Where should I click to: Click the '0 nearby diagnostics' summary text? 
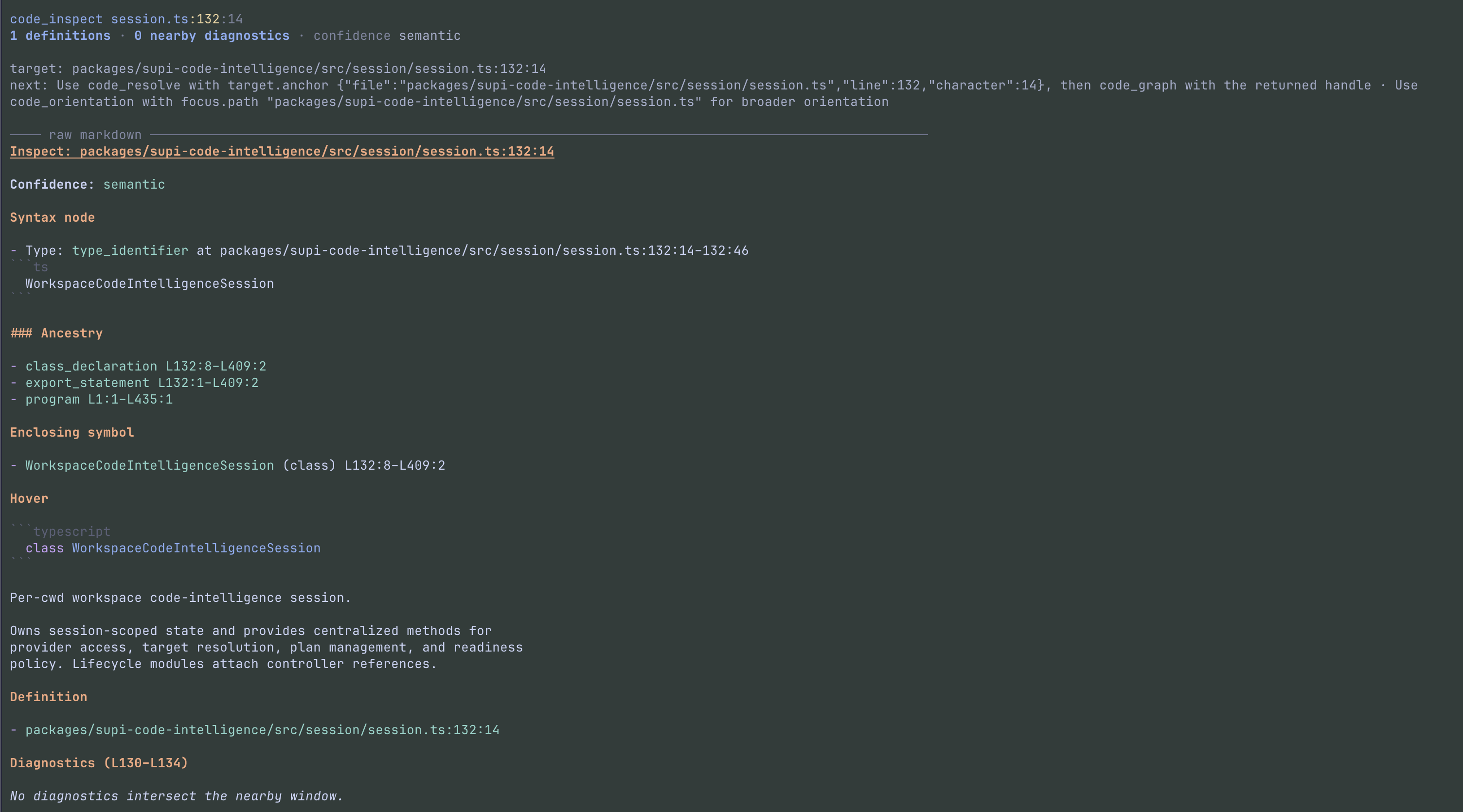212,36
